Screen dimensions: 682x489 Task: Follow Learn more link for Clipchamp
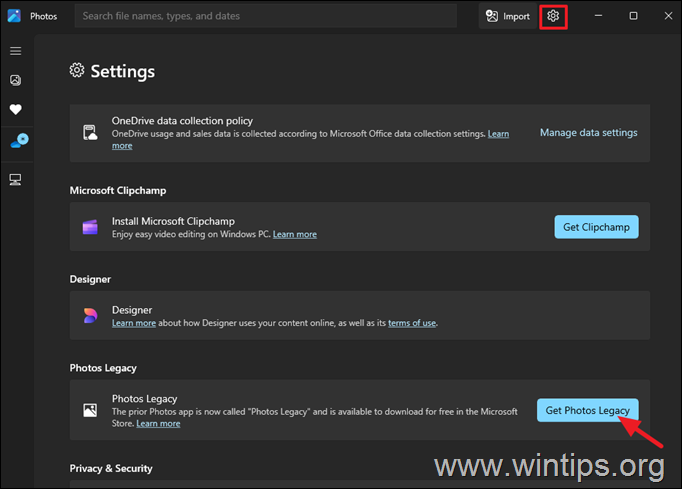(x=295, y=234)
